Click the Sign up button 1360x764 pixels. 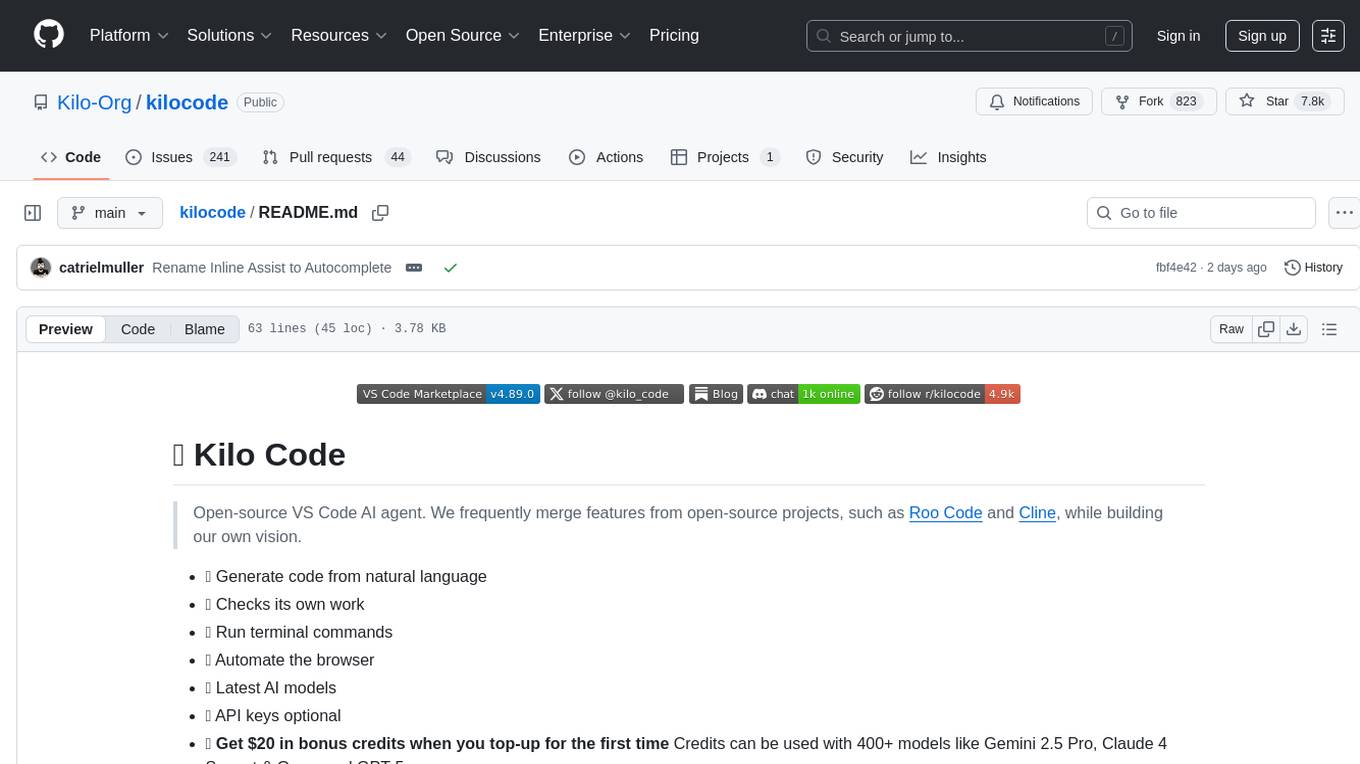[1262, 36]
